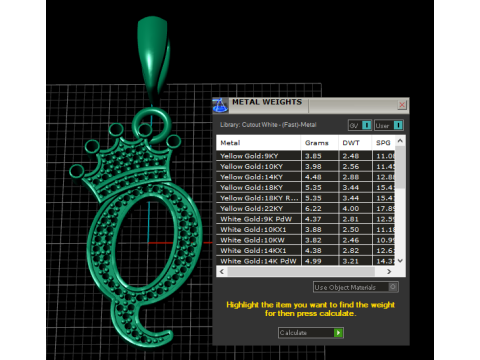Click the Metal Weights flask icon

(x=220, y=106)
